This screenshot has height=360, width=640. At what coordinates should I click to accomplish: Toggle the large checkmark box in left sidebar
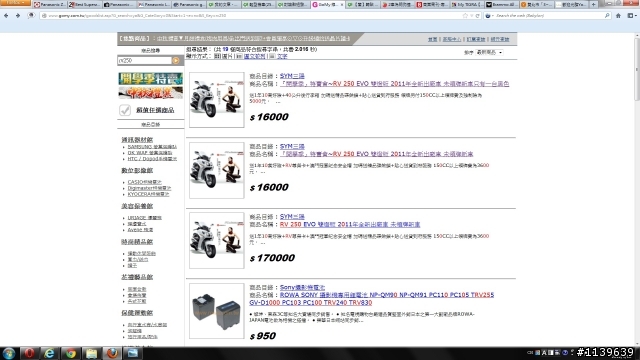point(125,110)
